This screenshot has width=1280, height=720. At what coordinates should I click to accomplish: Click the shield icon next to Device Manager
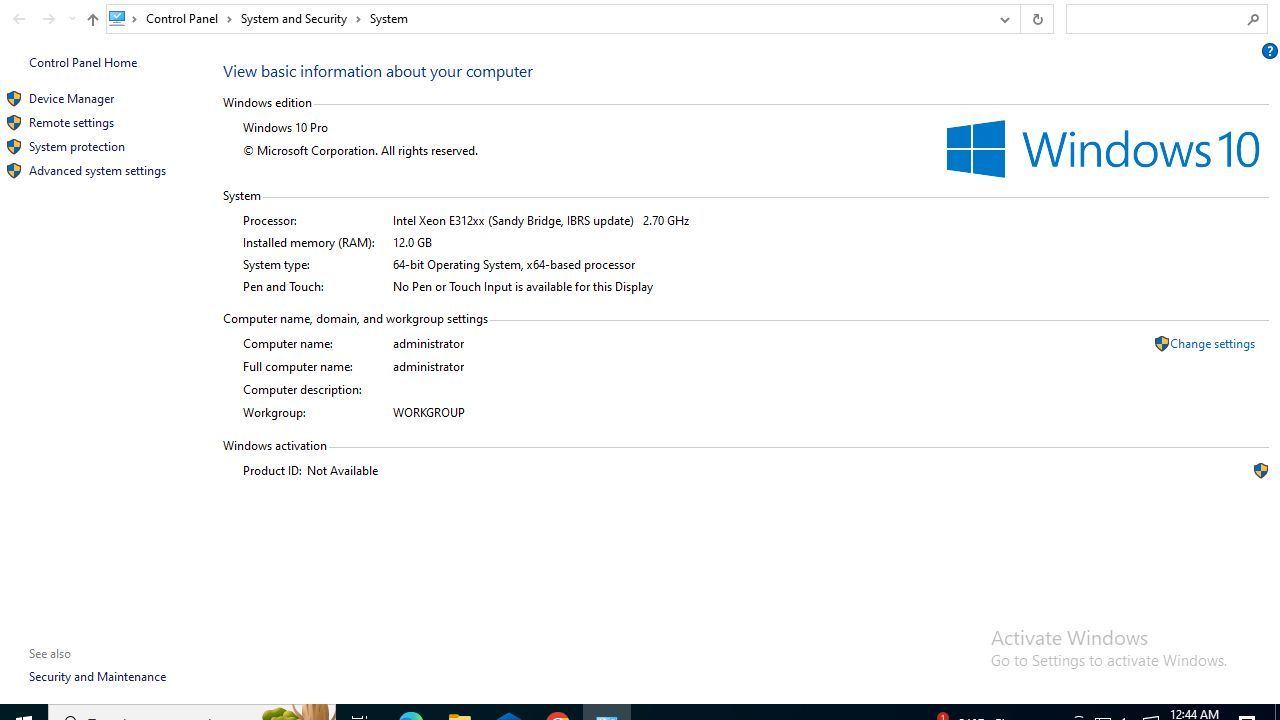point(14,99)
